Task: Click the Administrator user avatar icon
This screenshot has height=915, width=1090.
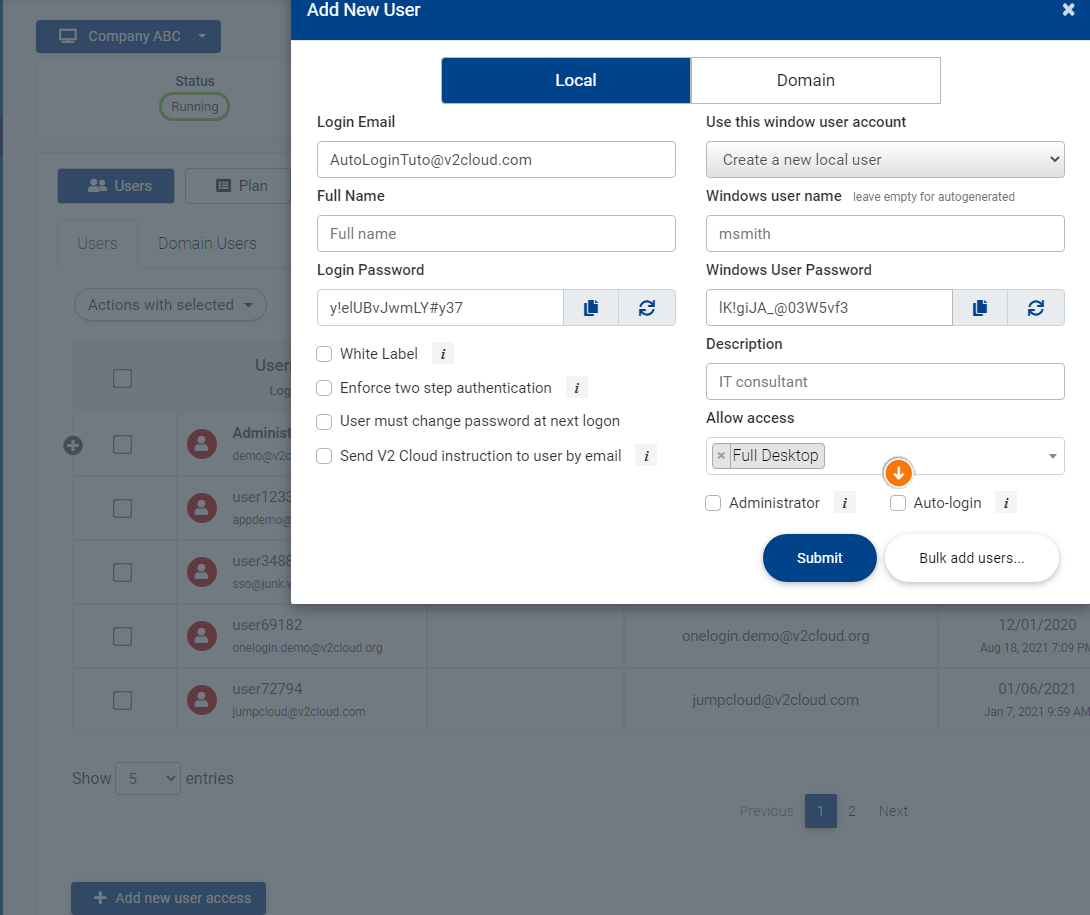Action: (x=202, y=444)
